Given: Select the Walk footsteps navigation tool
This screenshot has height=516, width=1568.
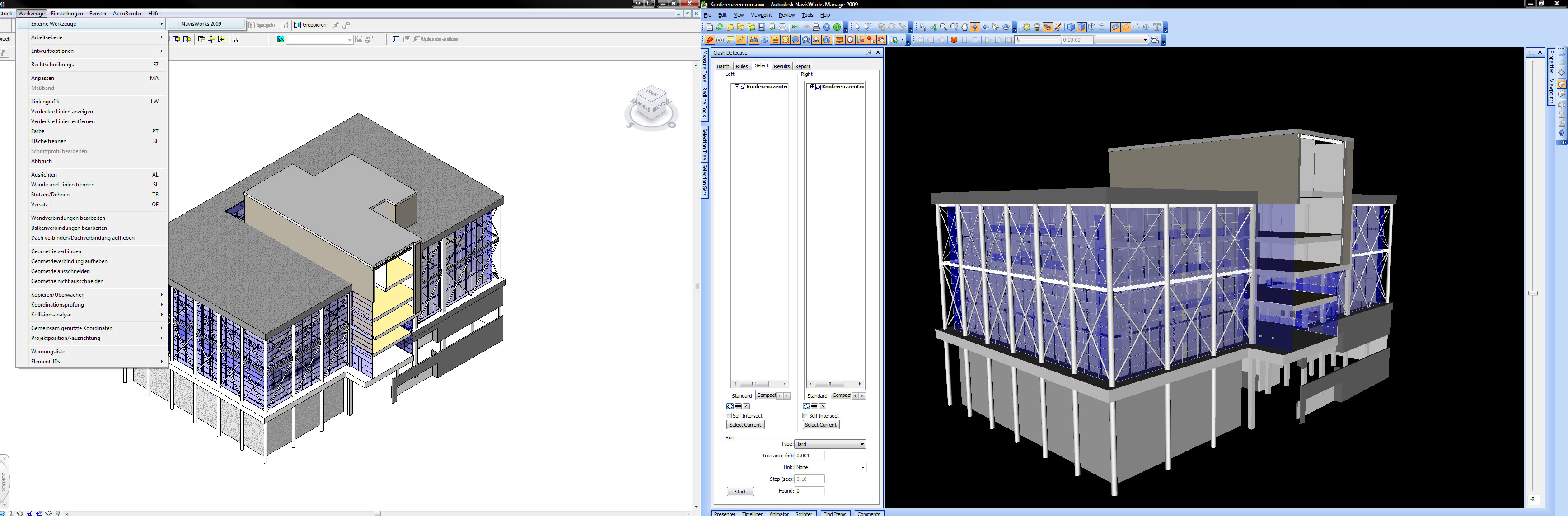Looking at the screenshot, I should (923, 28).
